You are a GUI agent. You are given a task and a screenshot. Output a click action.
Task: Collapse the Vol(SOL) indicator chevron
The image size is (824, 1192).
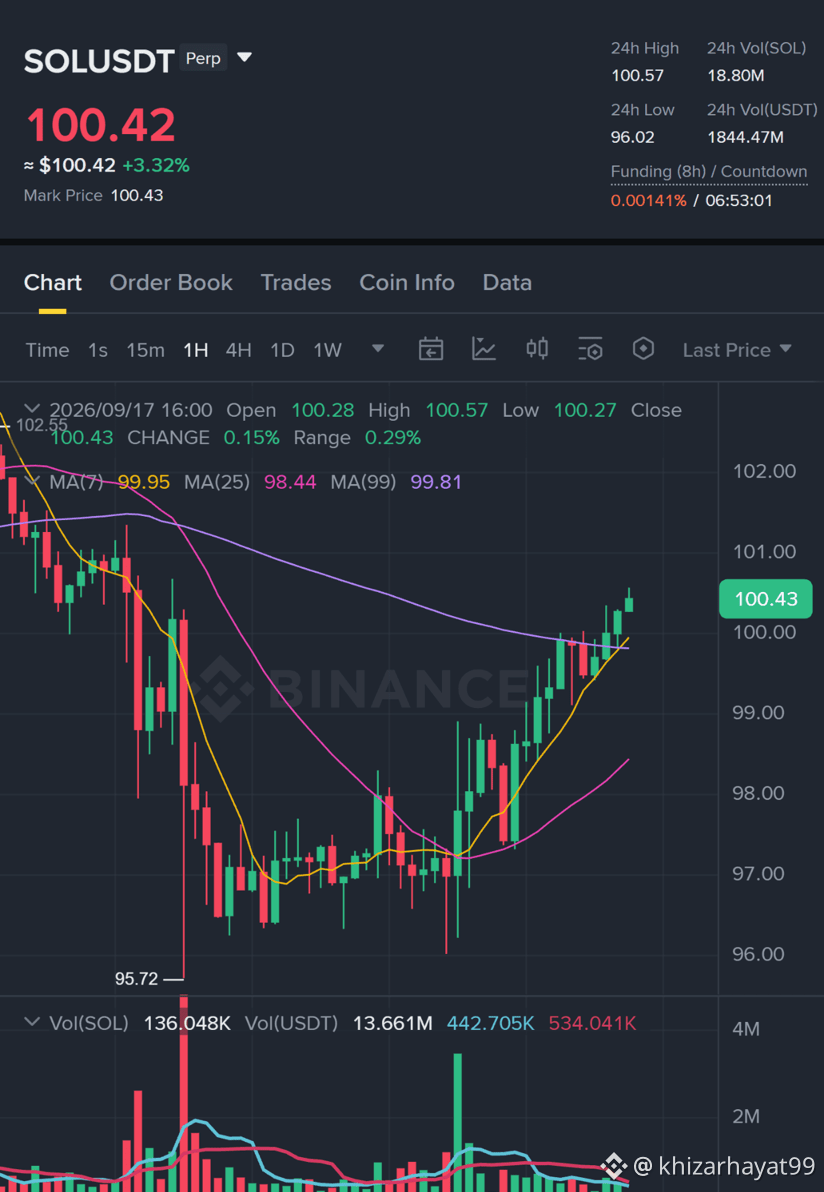pyautogui.click(x=32, y=1022)
